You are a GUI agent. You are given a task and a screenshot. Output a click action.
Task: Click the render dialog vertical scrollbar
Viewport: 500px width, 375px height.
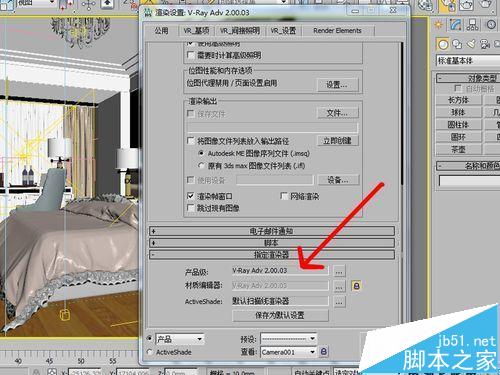pos(401,113)
